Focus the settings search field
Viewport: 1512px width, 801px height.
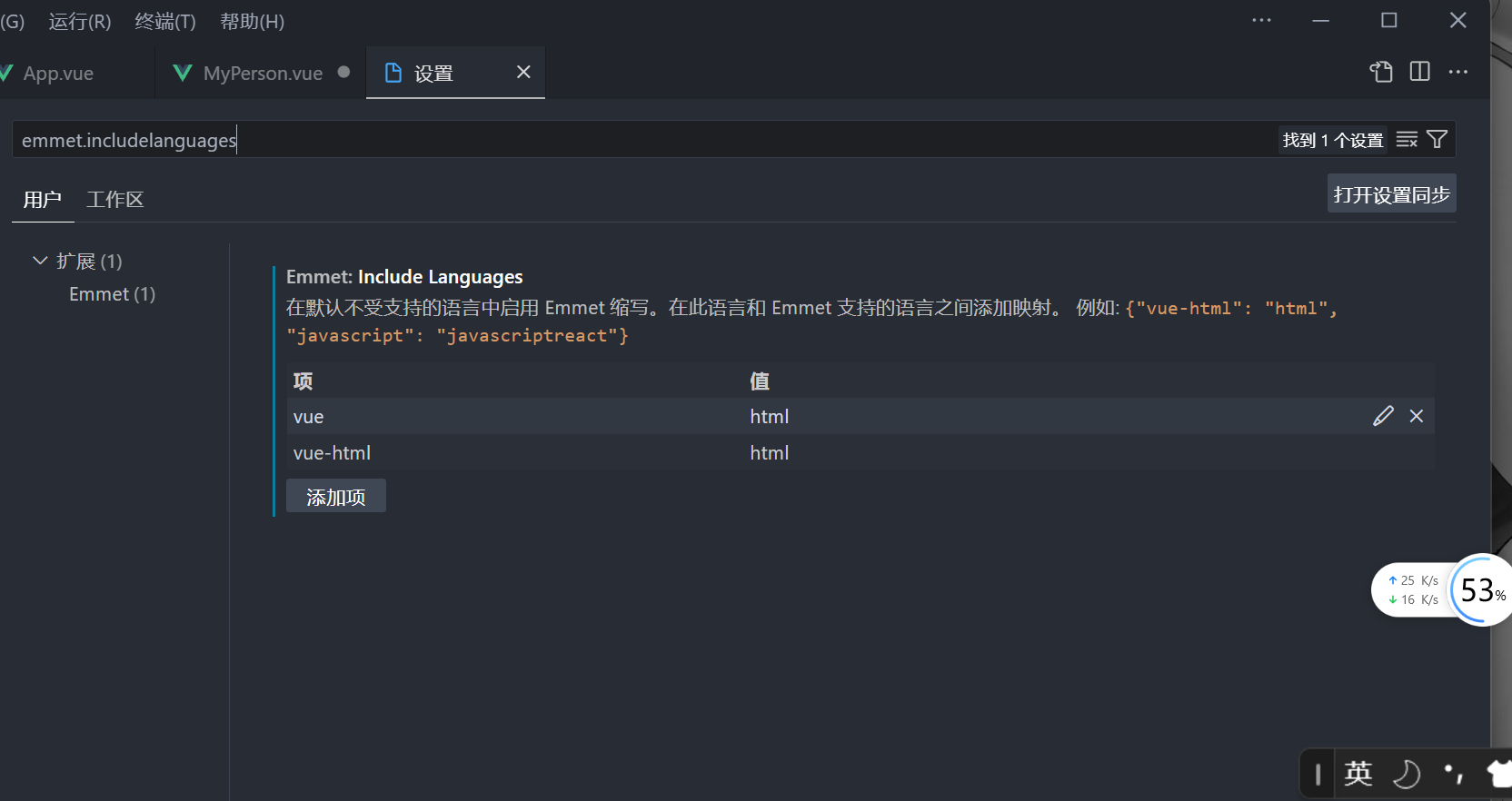point(636,140)
